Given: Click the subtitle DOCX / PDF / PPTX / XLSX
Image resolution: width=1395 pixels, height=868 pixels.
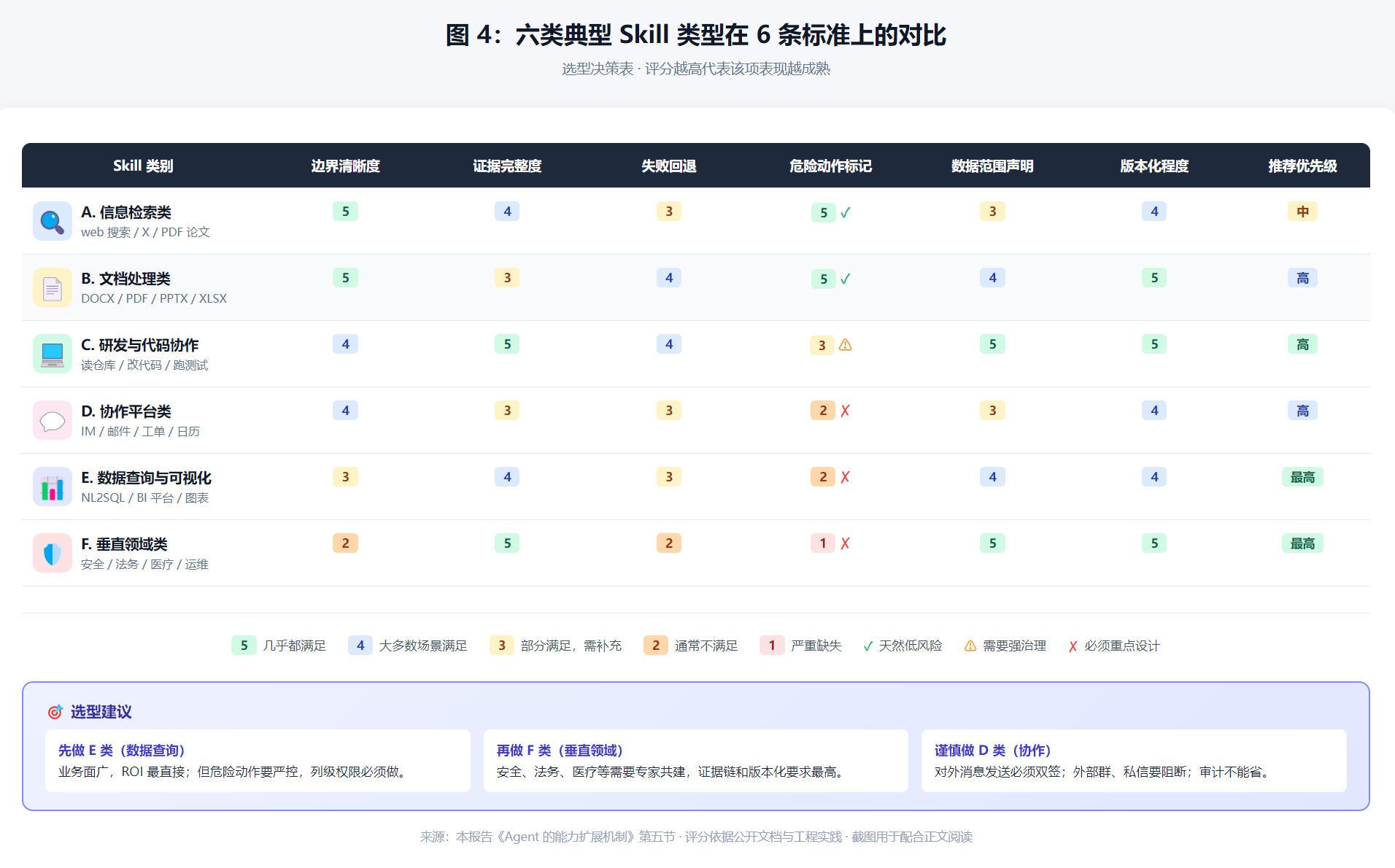Looking at the screenshot, I should (x=154, y=298).
